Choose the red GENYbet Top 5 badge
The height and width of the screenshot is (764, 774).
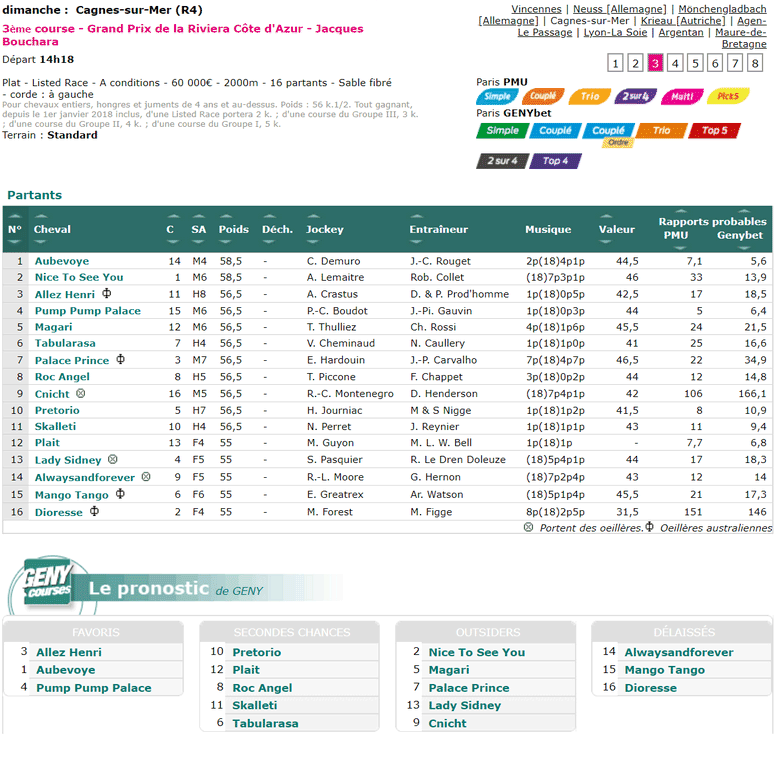[x=714, y=131]
